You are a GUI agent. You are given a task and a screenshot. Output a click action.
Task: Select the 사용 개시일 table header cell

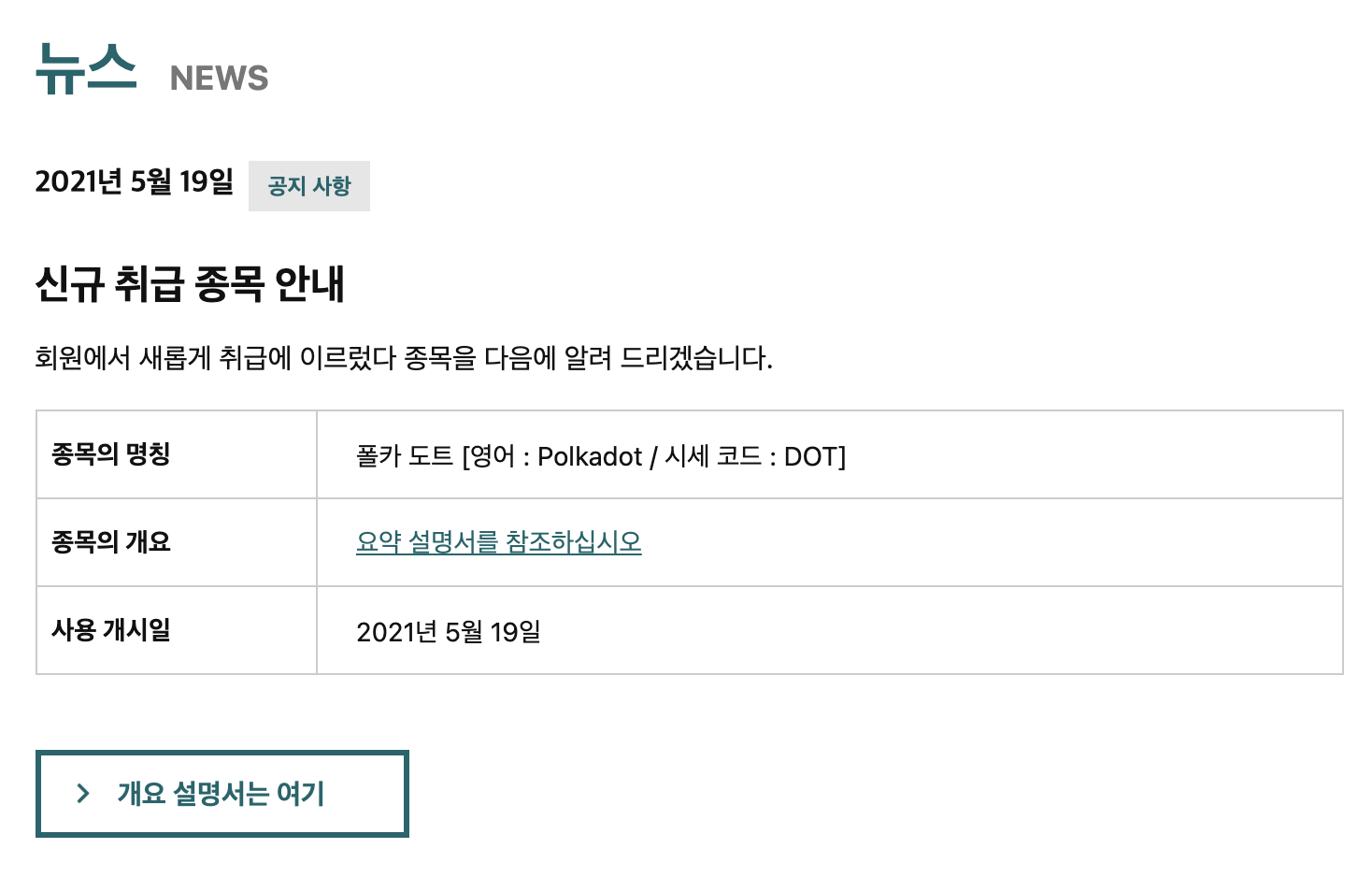click(x=111, y=630)
